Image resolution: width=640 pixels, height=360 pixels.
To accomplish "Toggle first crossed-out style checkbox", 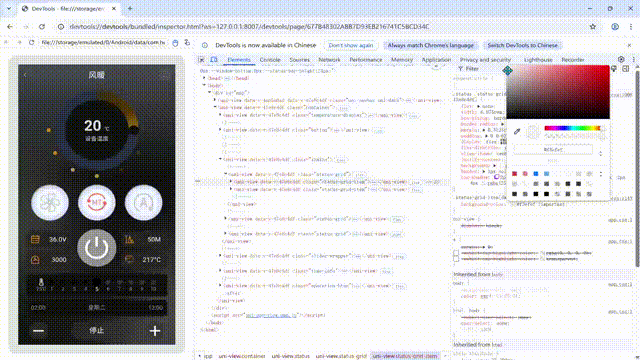I will pos(456,253).
